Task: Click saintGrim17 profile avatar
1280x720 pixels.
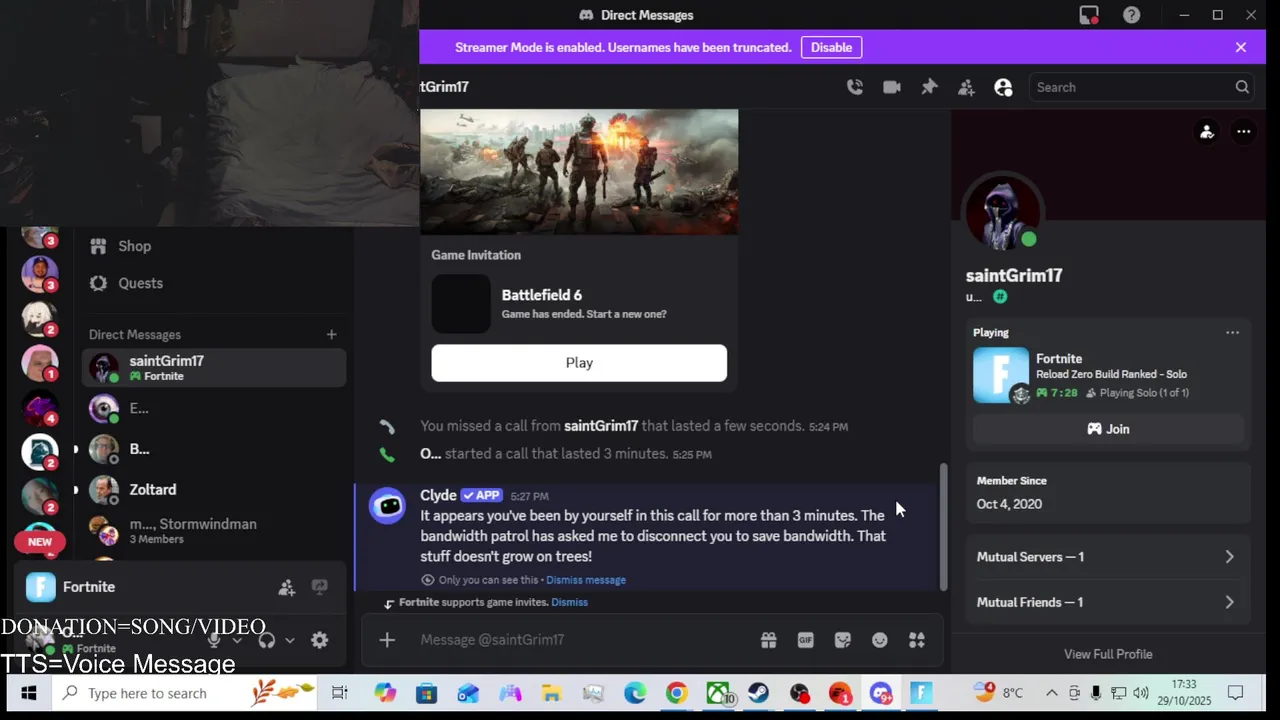Action: point(1003,214)
